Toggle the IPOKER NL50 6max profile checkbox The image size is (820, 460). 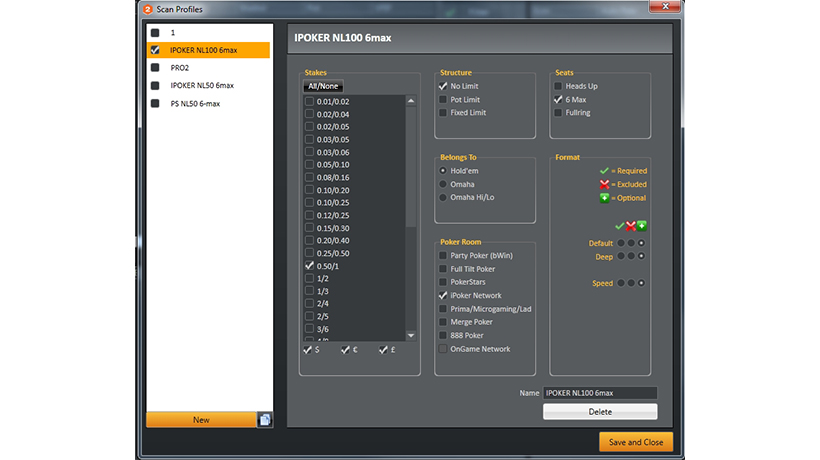155,85
